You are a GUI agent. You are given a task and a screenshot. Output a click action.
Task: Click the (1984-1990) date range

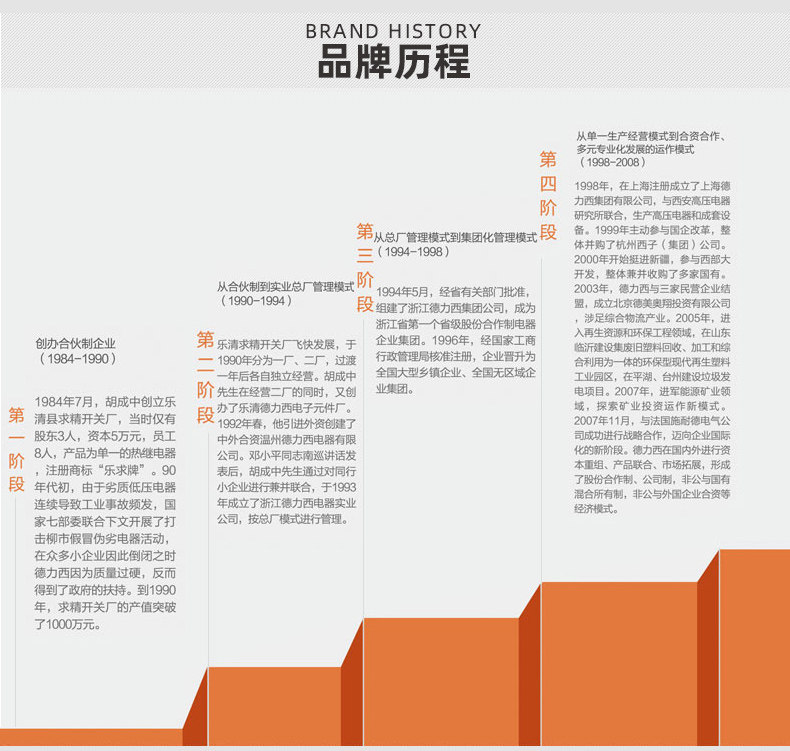[78, 359]
